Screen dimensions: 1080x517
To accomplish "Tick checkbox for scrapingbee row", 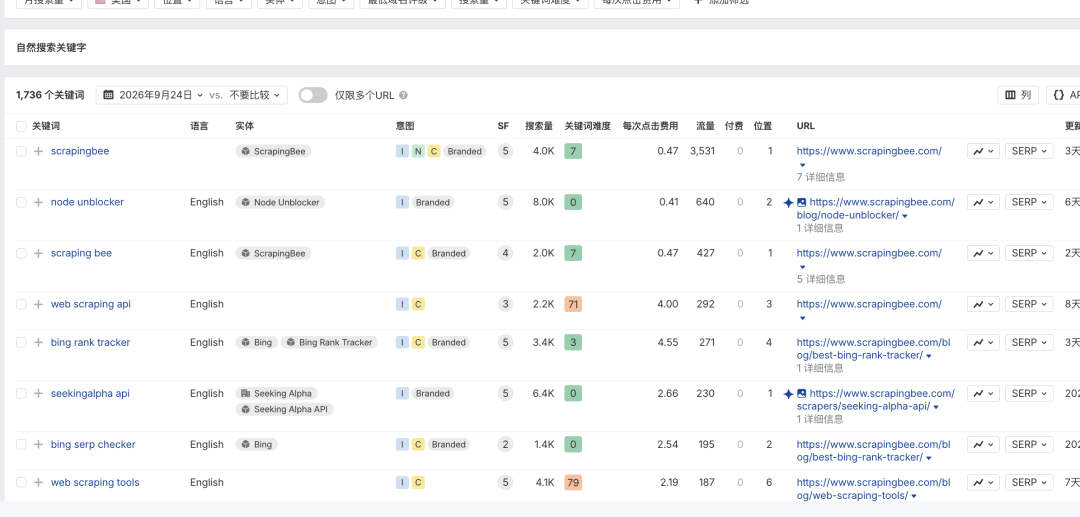I will 21,151.
